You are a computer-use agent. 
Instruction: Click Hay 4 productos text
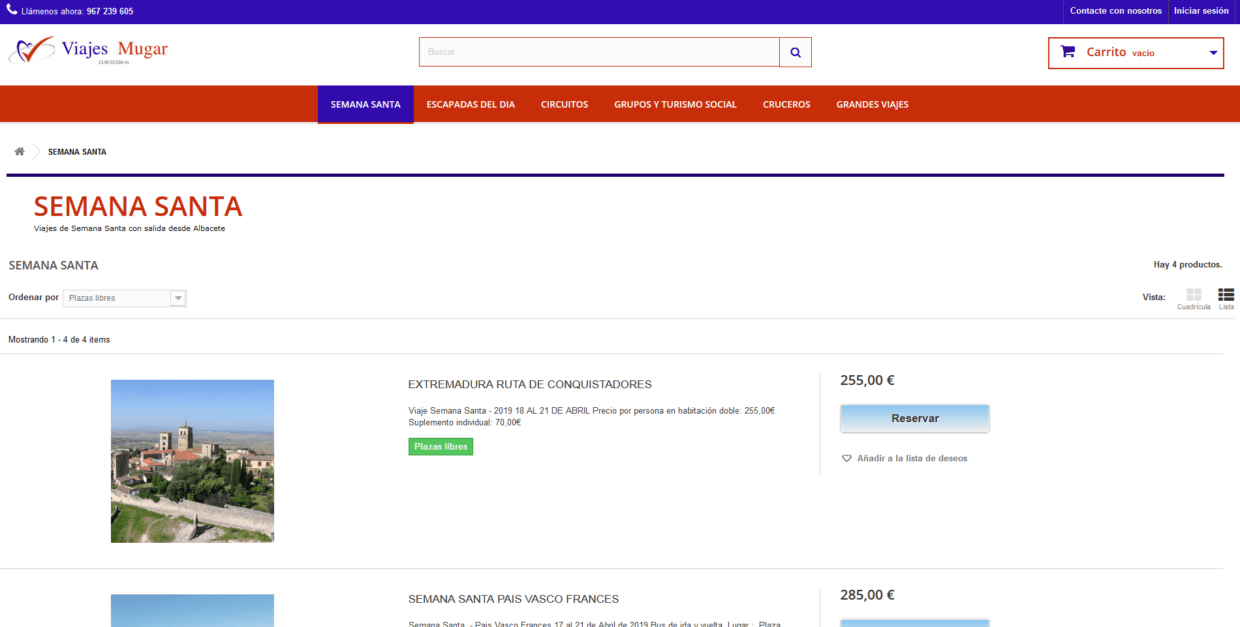coord(1188,265)
